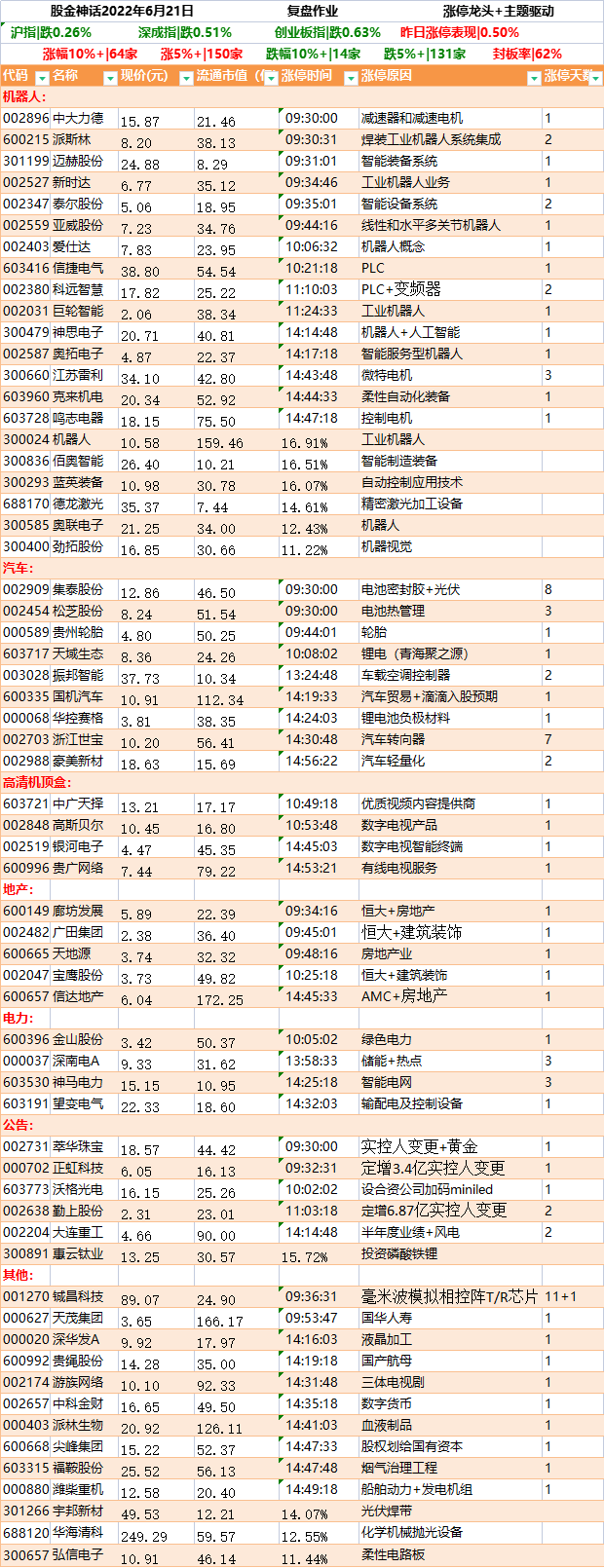This screenshot has width=604, height=1568.
Task: Select price cell 249.29 for 华海清科
Action: click(x=156, y=1532)
